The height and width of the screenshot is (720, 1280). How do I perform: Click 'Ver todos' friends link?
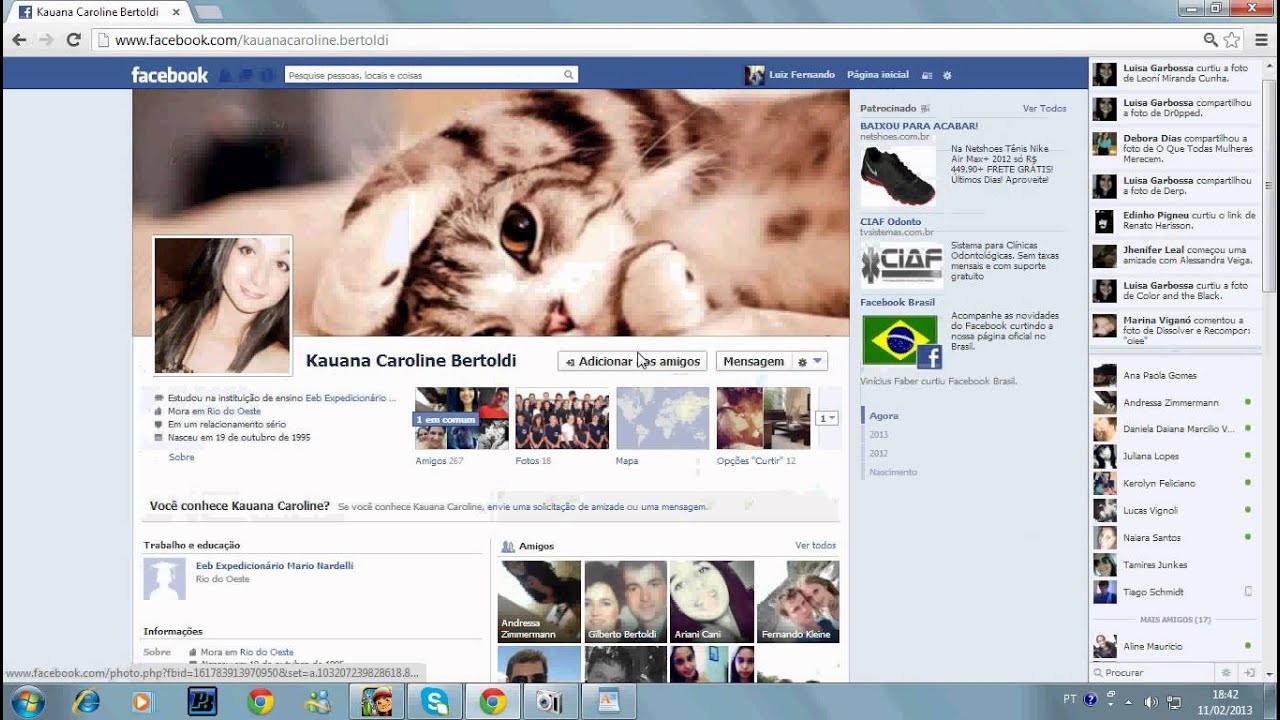[x=815, y=546]
